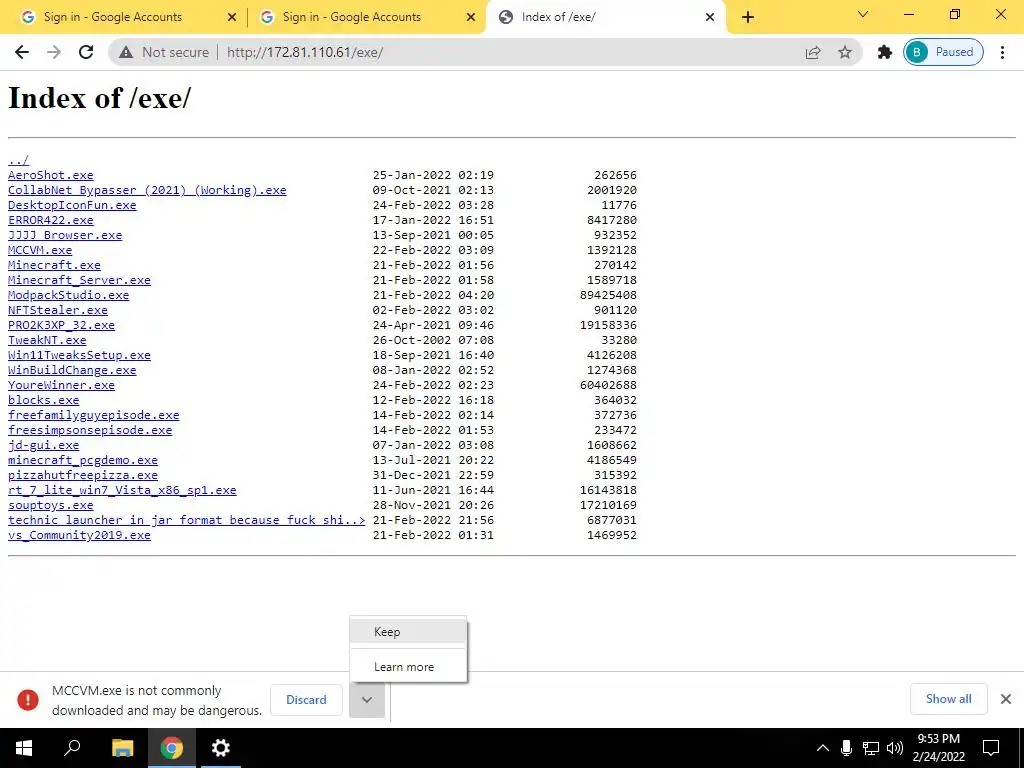
Task: Open the parent directory link
Action: pos(18,160)
